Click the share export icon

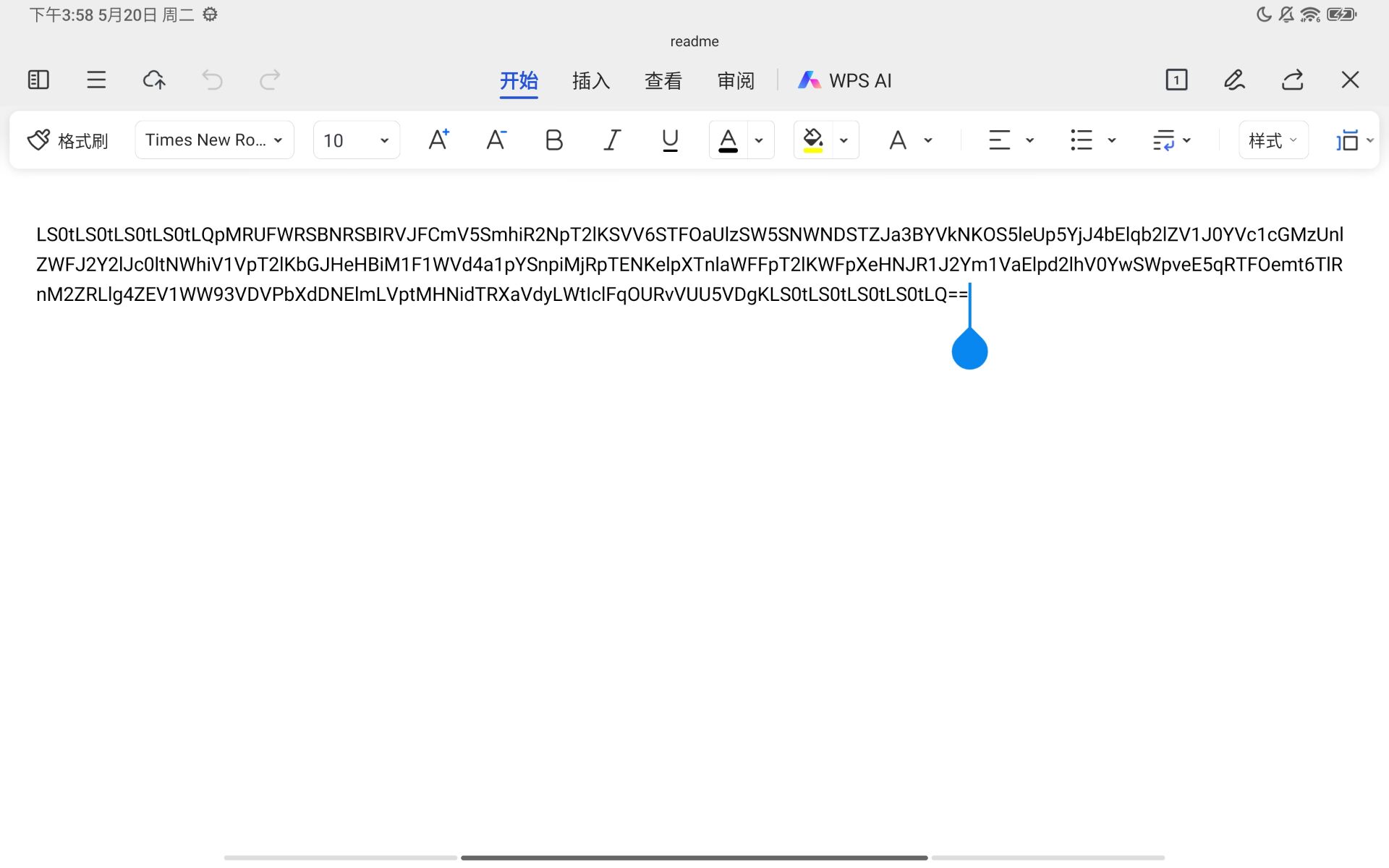point(1292,80)
